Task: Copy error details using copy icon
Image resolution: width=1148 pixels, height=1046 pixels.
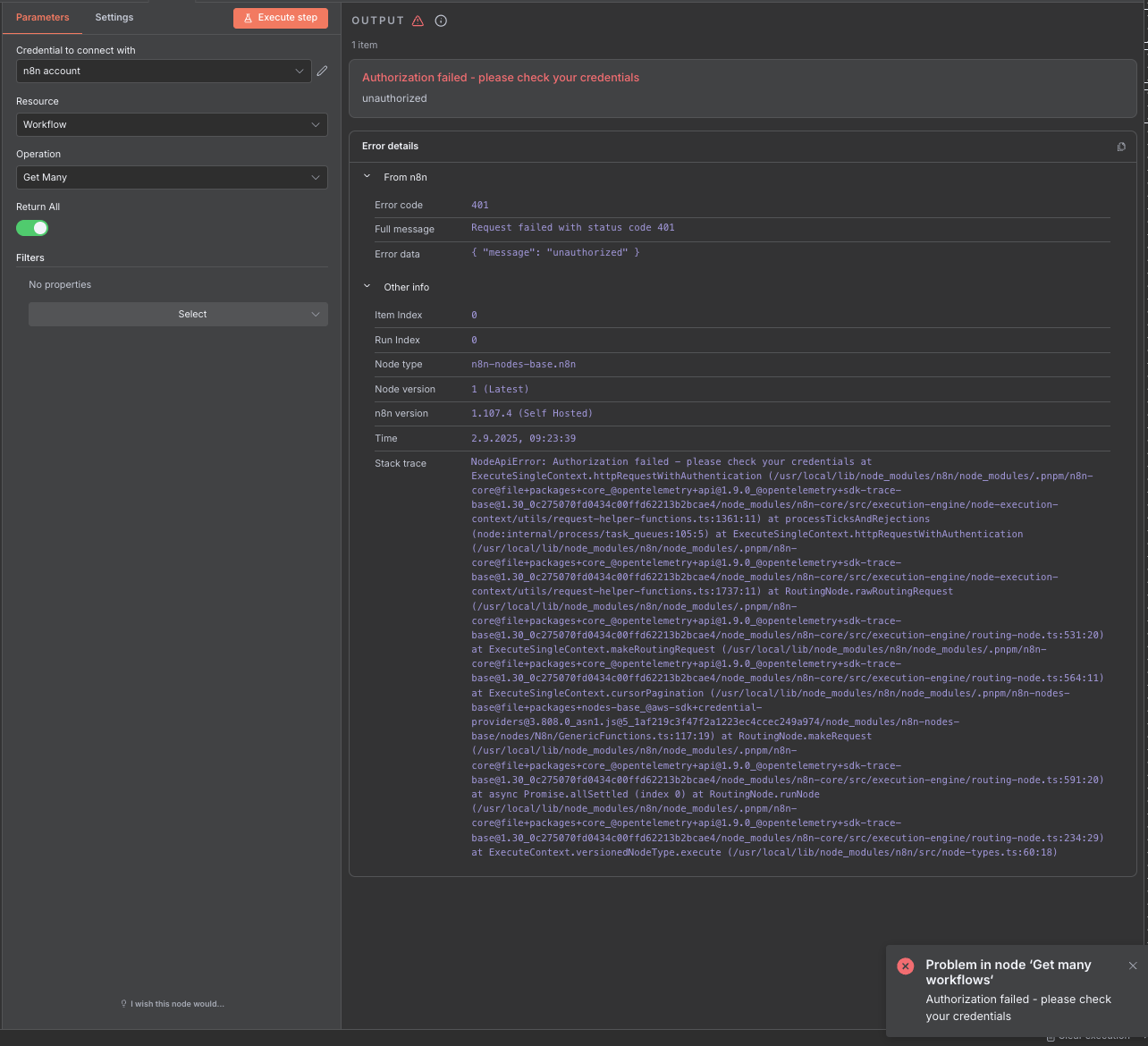Action: click(1121, 147)
